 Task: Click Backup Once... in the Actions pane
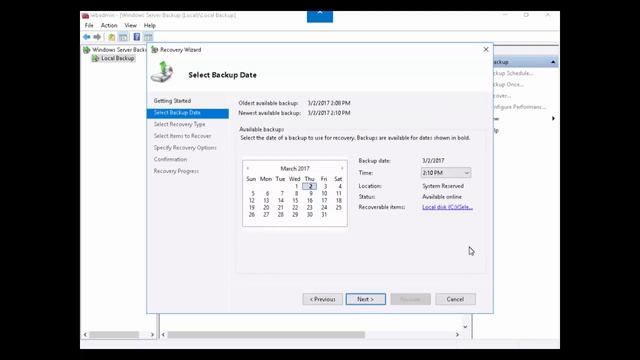pos(508,84)
